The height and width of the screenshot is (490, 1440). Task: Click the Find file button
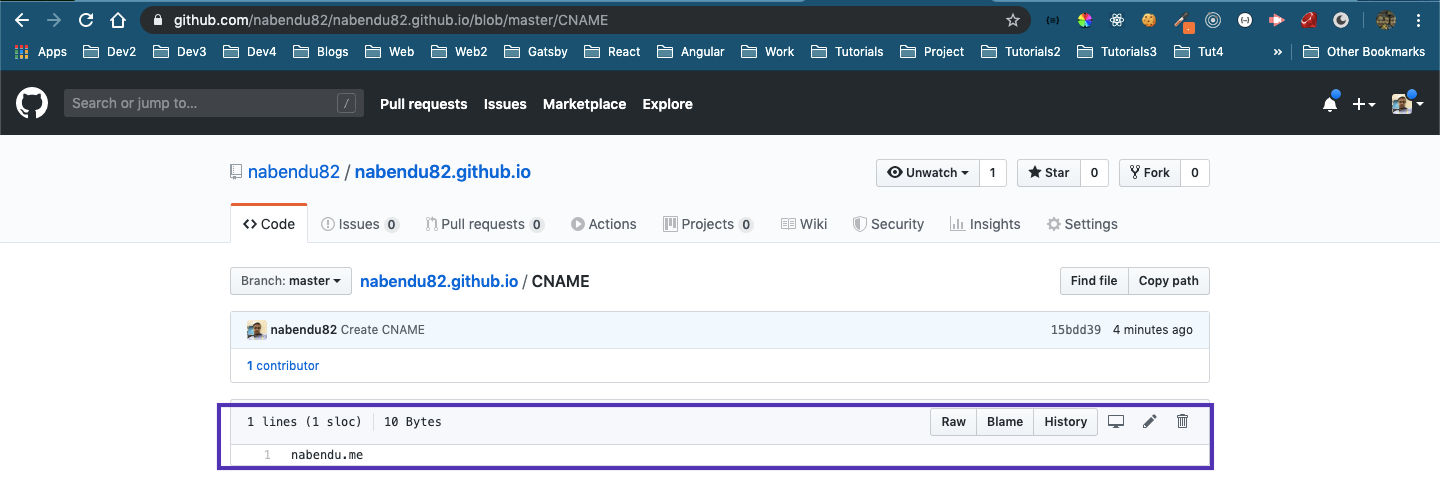(x=1094, y=281)
